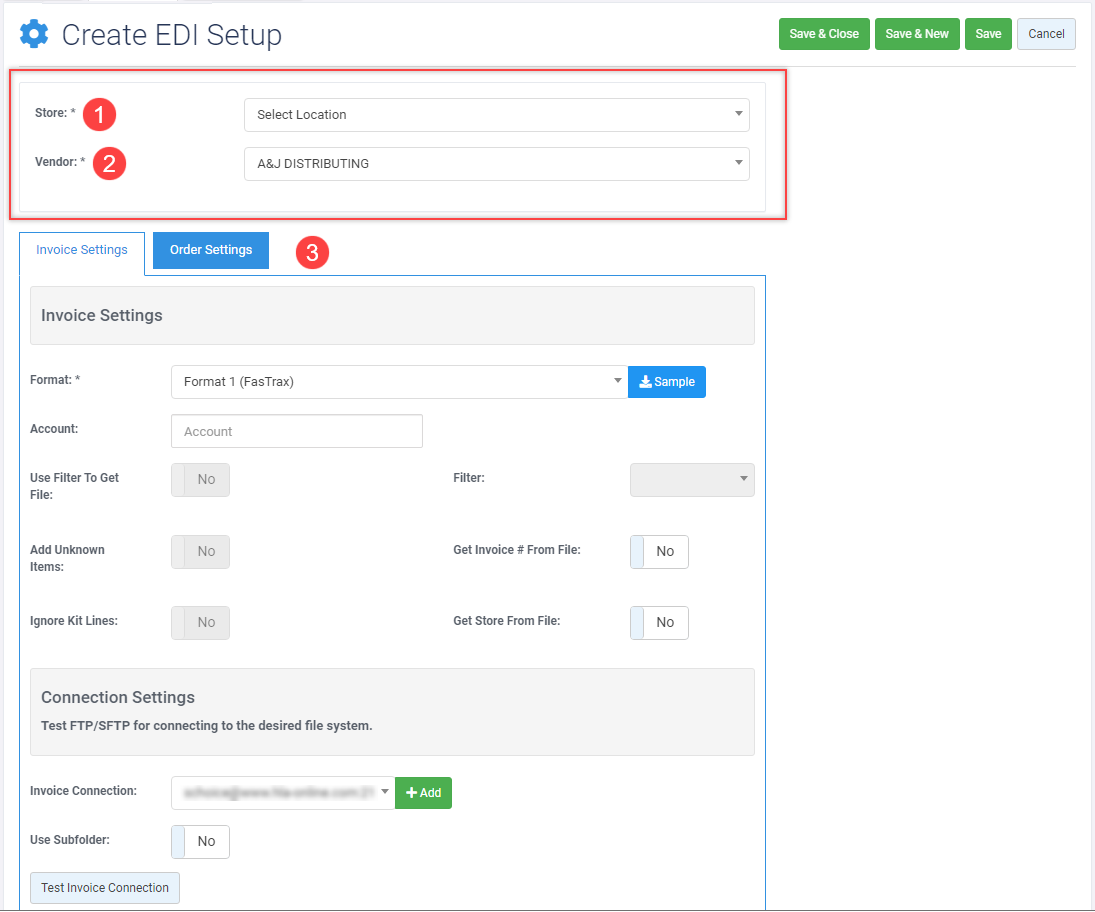Toggle Use Filter To Get File switch
This screenshot has height=912, width=1095.
tap(200, 480)
